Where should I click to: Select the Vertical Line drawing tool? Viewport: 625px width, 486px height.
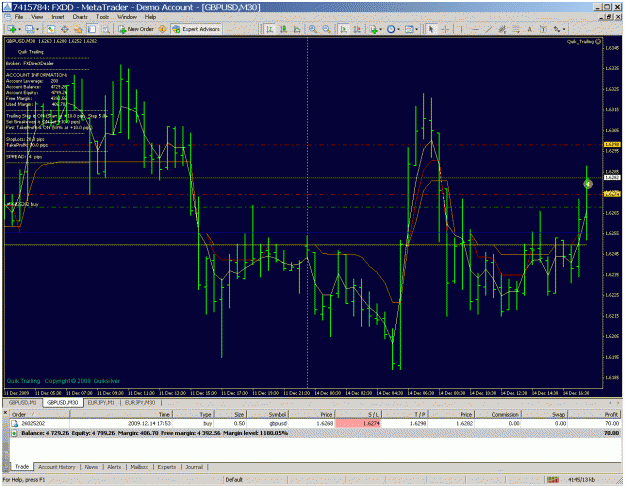461,29
